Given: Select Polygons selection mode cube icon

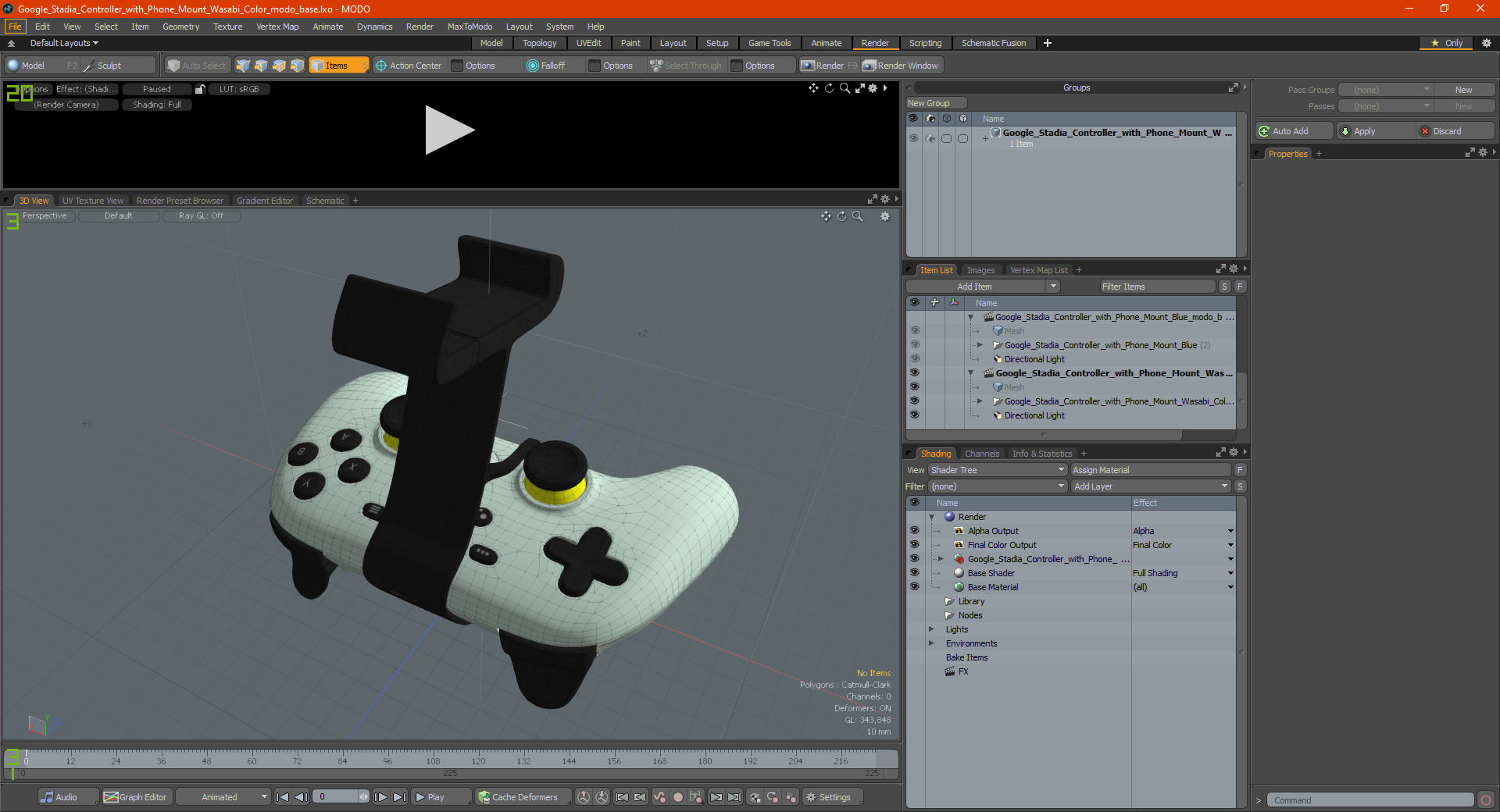Looking at the screenshot, I should coord(279,66).
